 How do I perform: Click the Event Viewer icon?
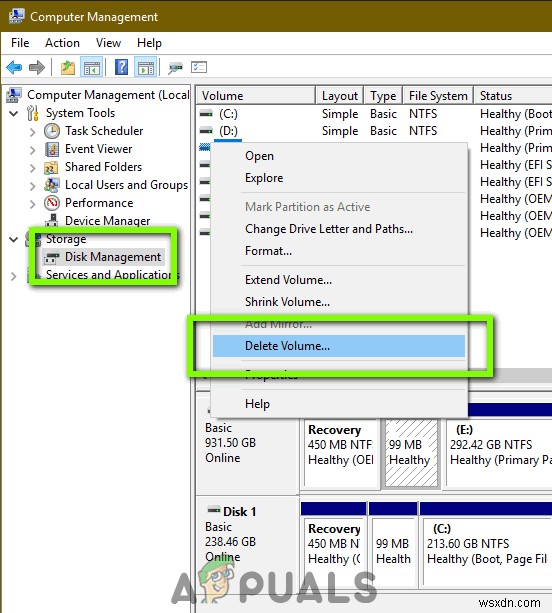pos(52,149)
